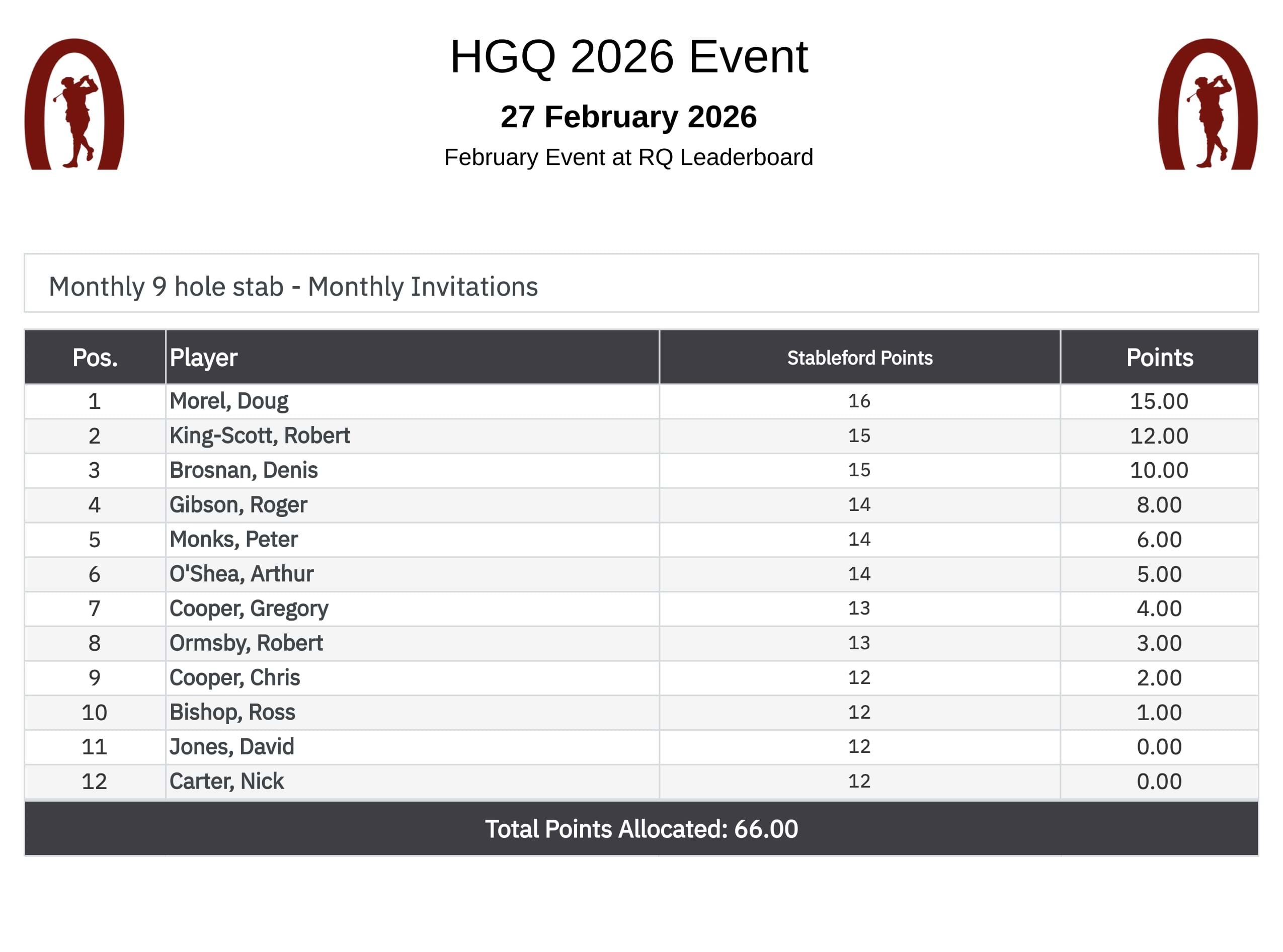This screenshot has height=952, width=1283.
Task: Select the O'Shea, Arthur entry
Action: pyautogui.click(x=241, y=574)
